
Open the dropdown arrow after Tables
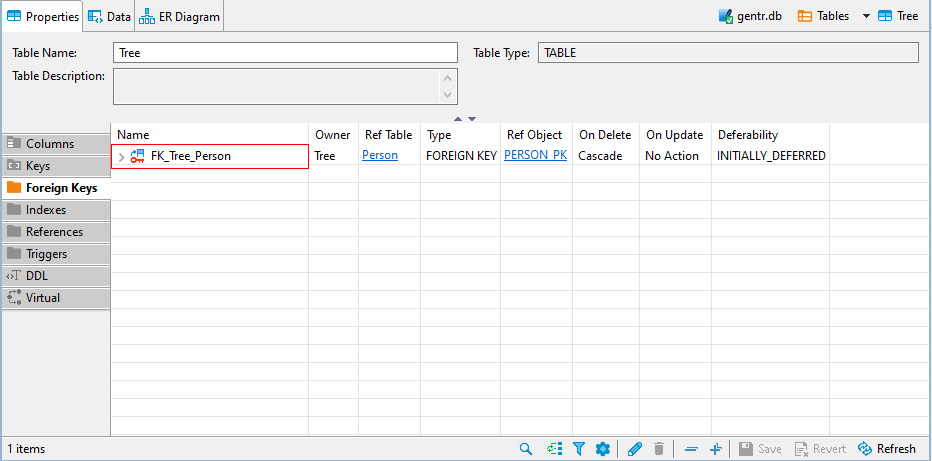click(x=866, y=16)
